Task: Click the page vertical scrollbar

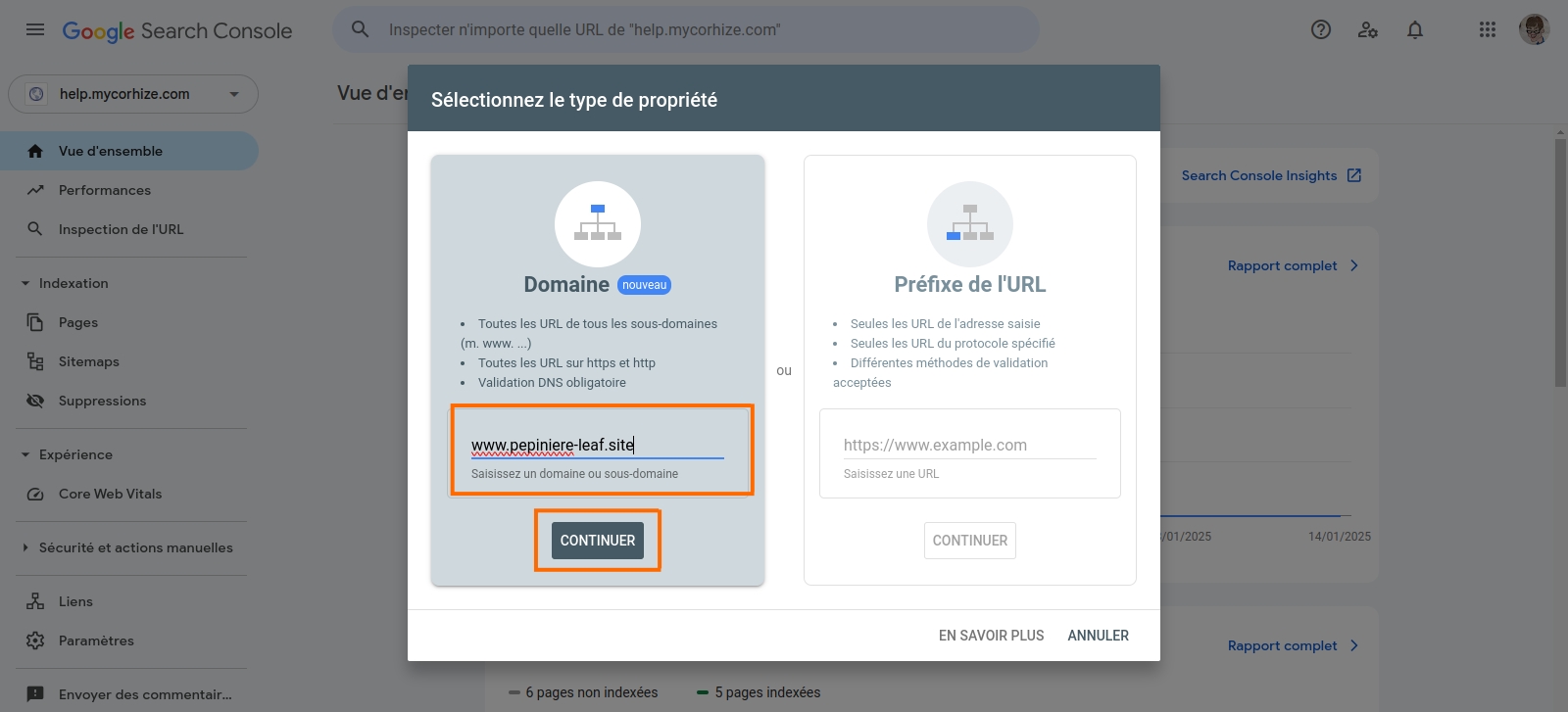Action: click(1560, 264)
